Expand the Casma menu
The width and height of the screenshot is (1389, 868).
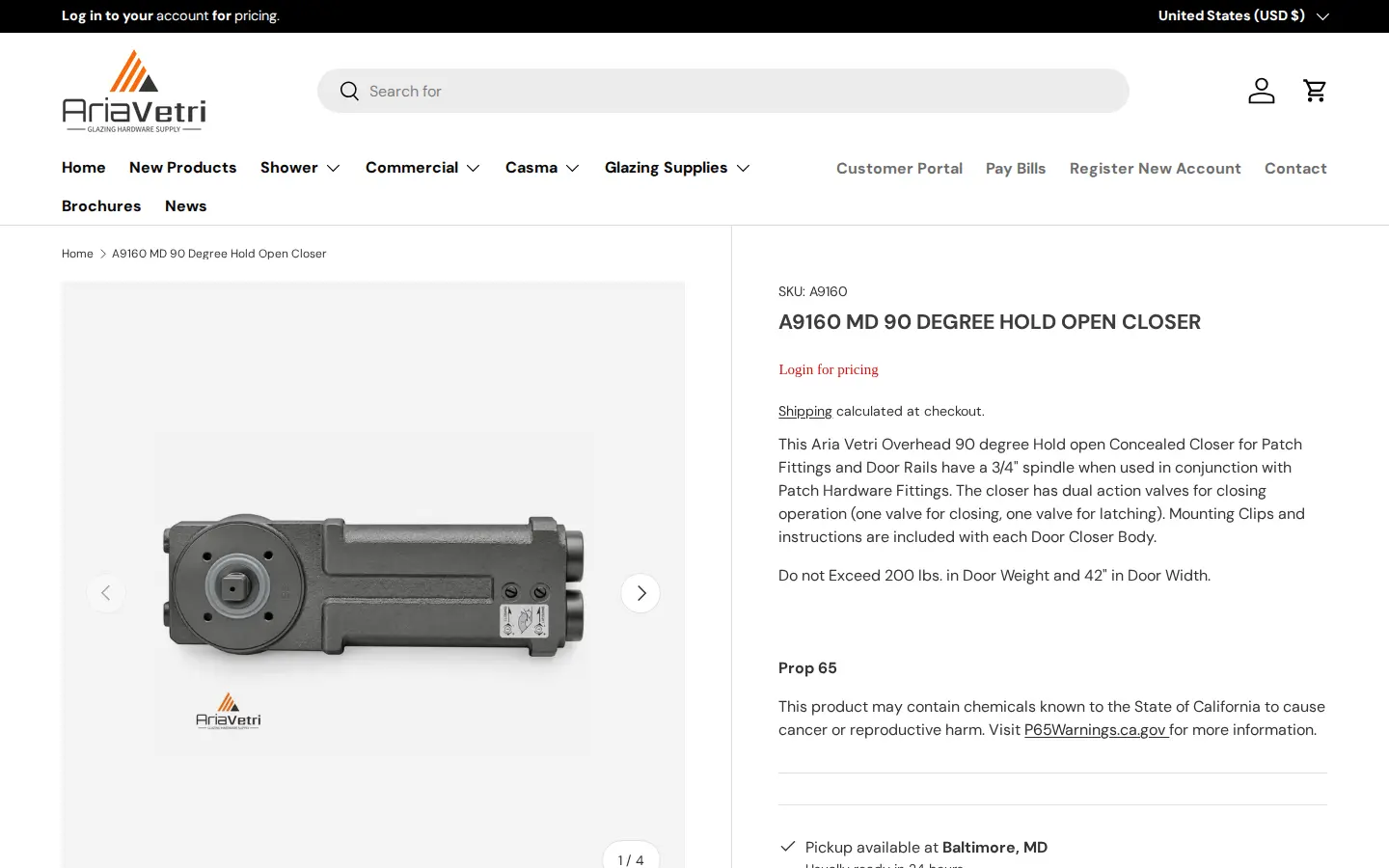(542, 168)
